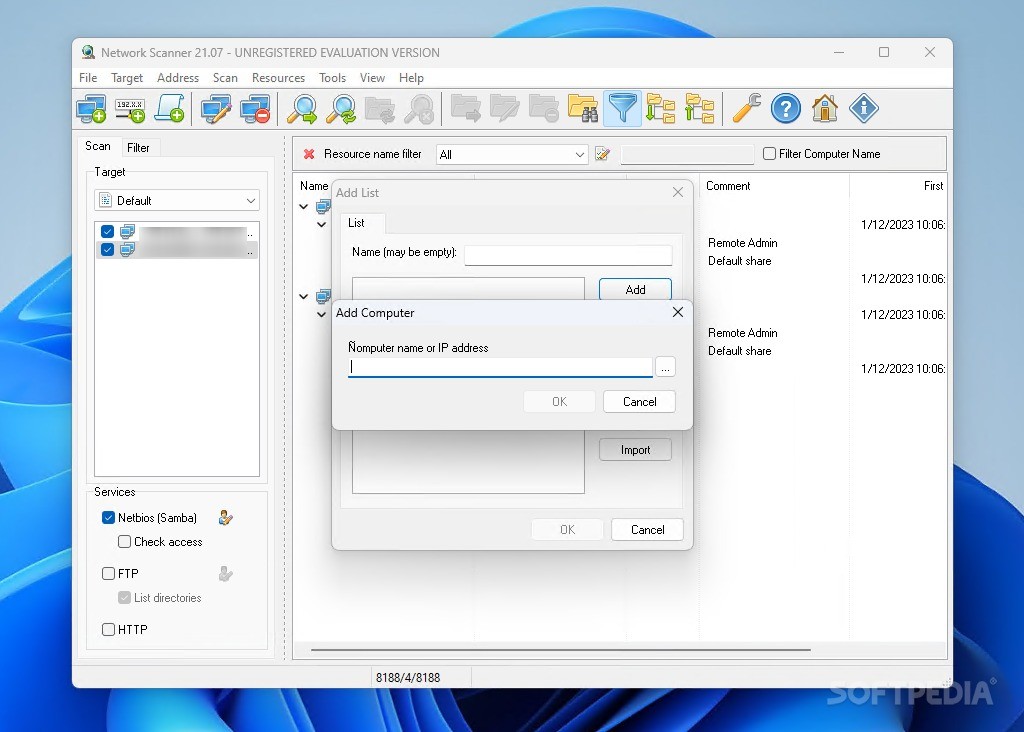Image resolution: width=1024 pixels, height=732 pixels.
Task: Click the Add IP range toolbar icon
Action: pyautogui.click(x=130, y=108)
